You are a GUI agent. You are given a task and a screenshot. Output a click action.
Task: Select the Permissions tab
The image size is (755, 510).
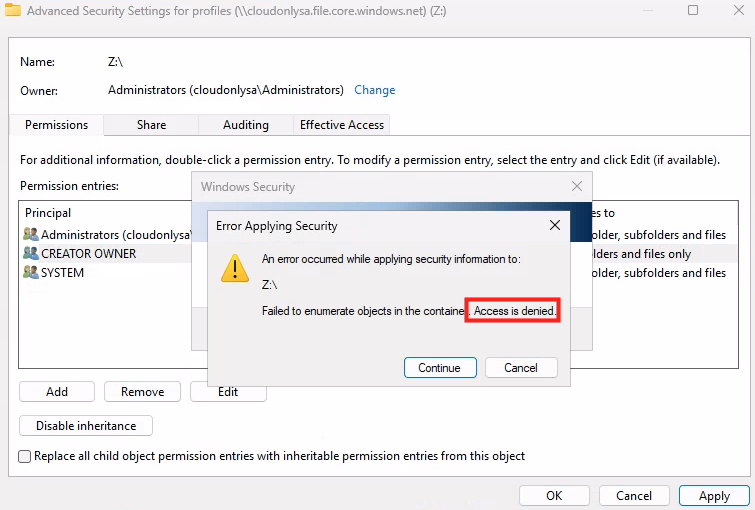tap(57, 125)
